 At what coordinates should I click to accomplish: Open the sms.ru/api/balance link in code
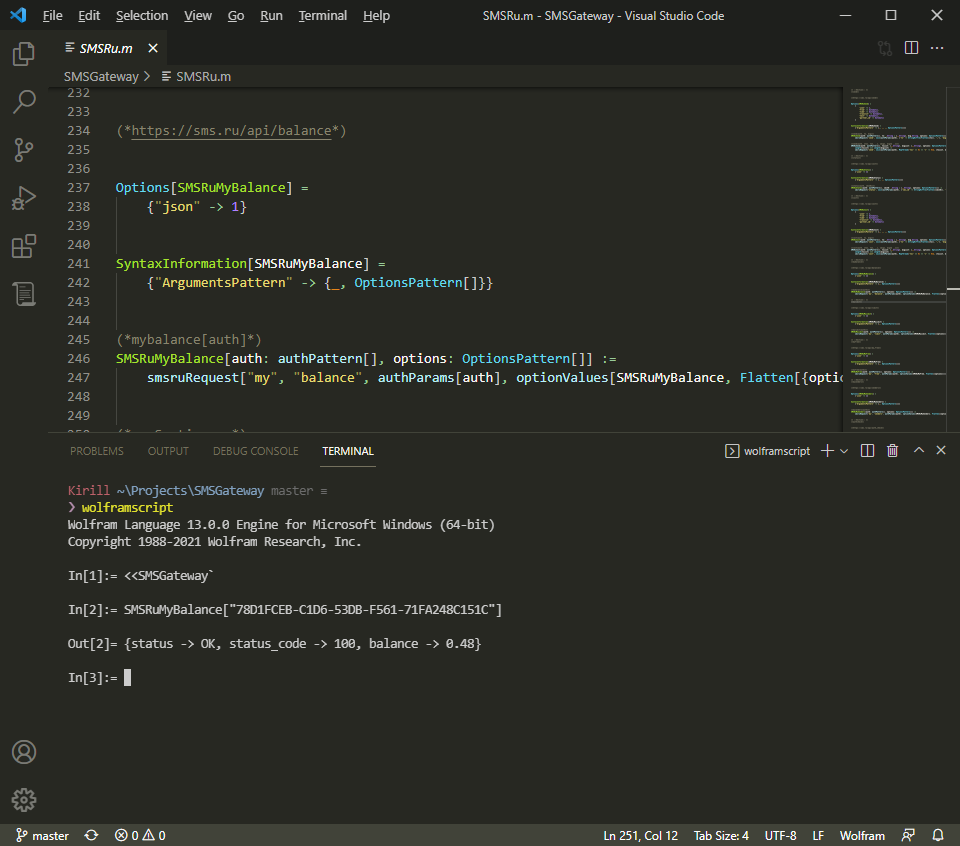[x=231, y=130]
